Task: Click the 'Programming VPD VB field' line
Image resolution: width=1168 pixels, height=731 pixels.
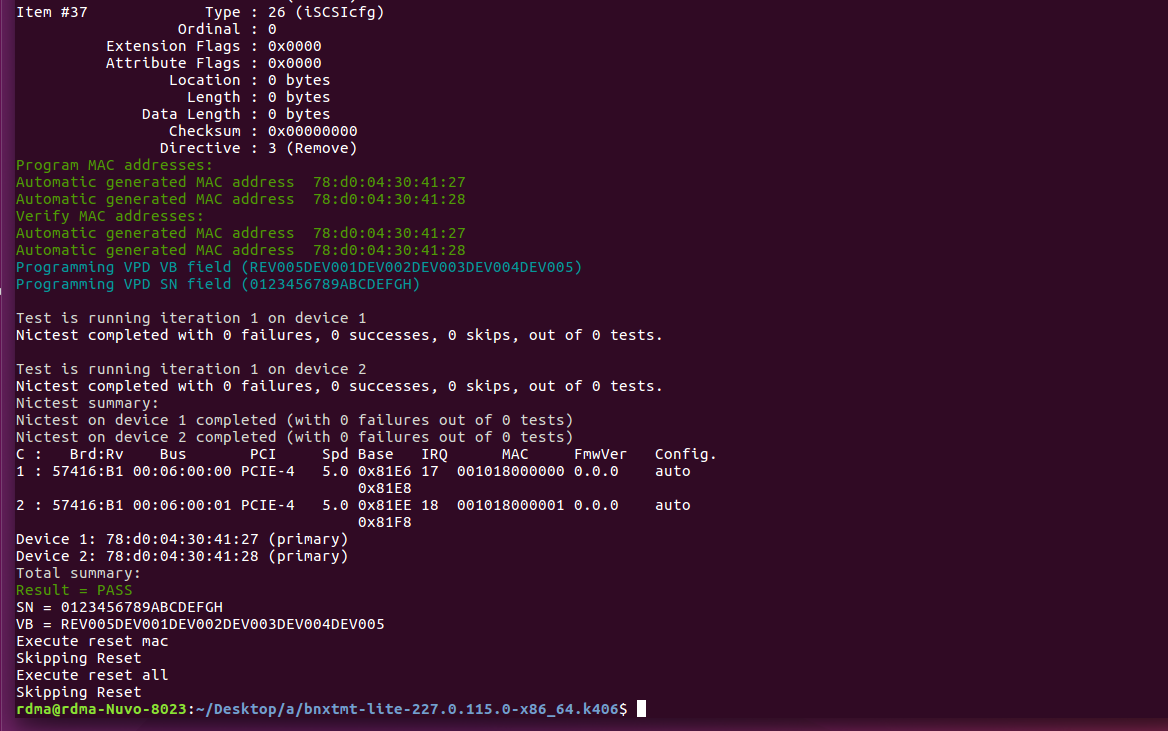Action: [298, 267]
